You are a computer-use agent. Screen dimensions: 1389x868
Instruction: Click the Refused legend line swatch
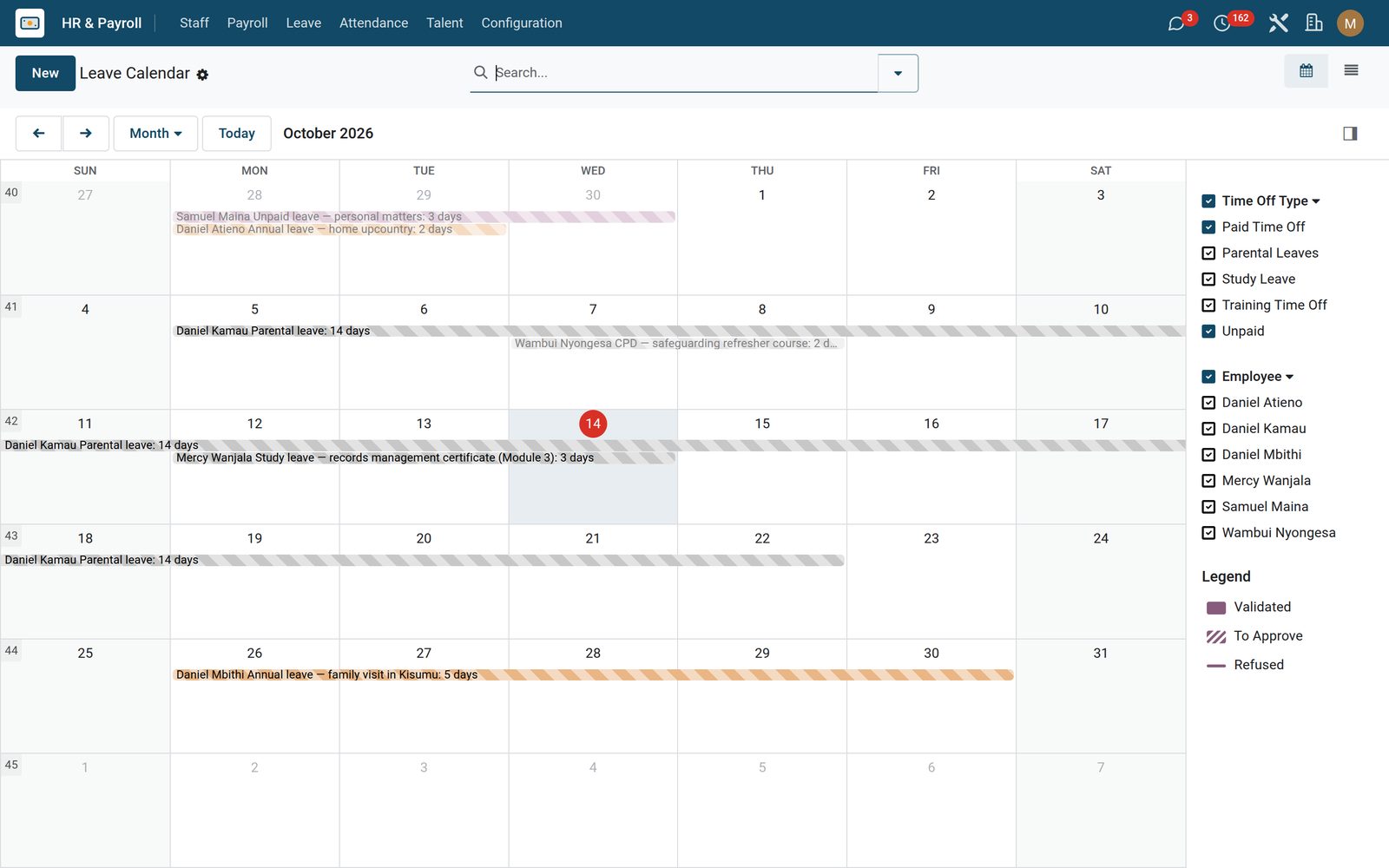click(1216, 666)
